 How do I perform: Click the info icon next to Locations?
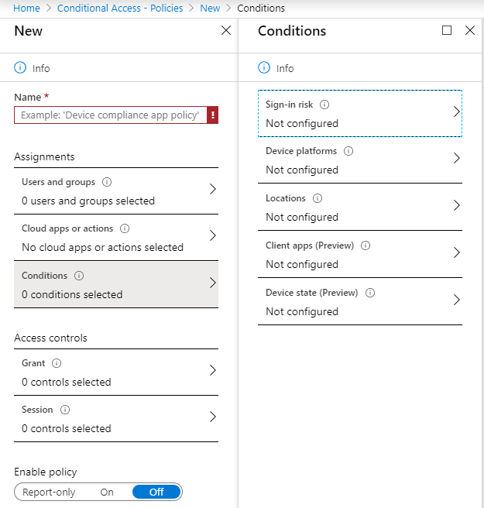(x=317, y=198)
